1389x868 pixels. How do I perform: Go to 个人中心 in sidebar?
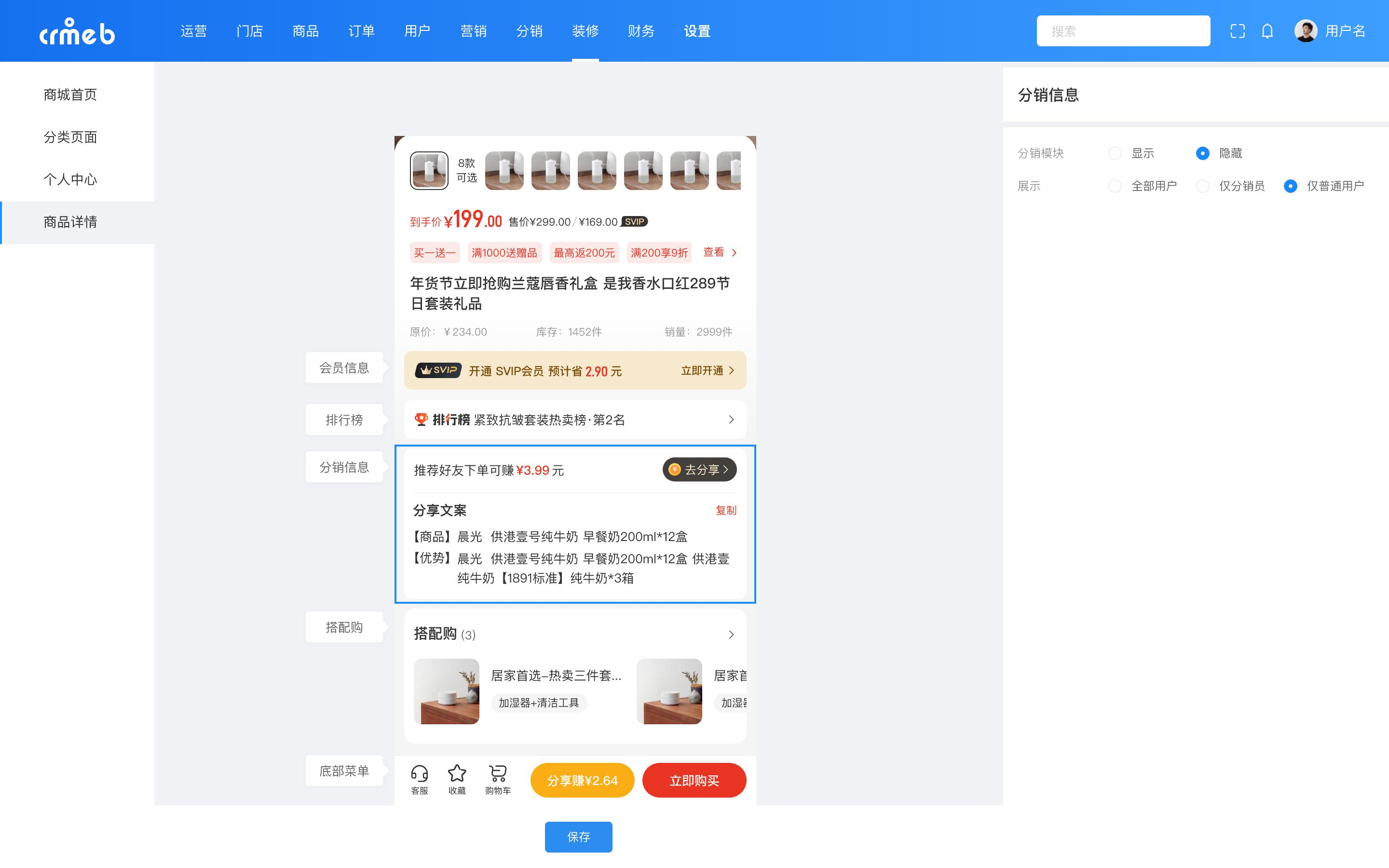point(77,180)
